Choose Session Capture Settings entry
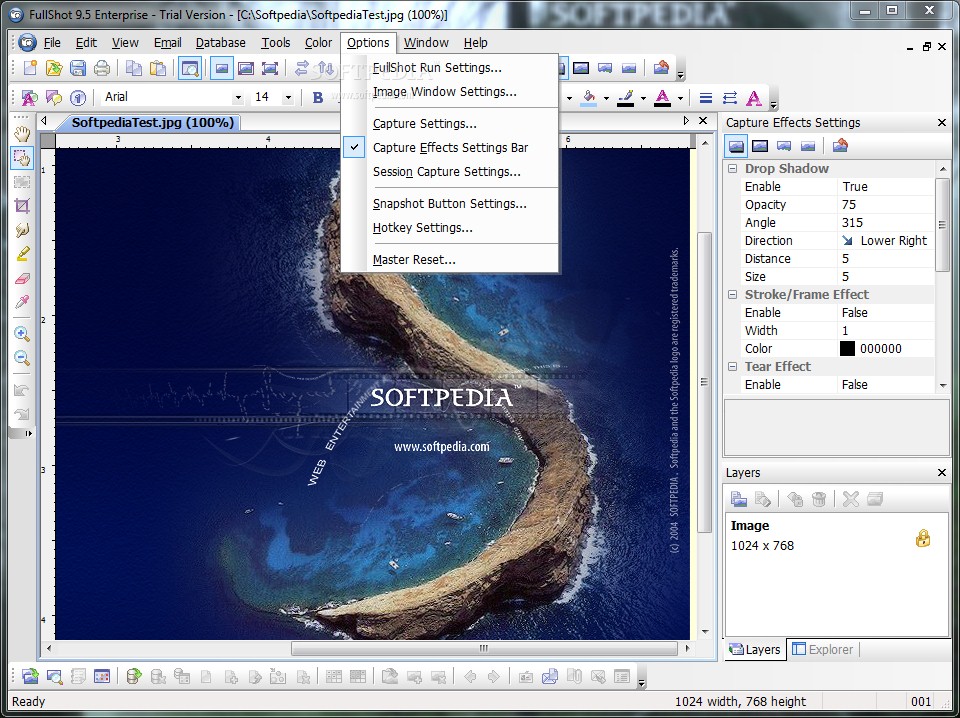Screen dimensions: 960x718 coord(449,172)
